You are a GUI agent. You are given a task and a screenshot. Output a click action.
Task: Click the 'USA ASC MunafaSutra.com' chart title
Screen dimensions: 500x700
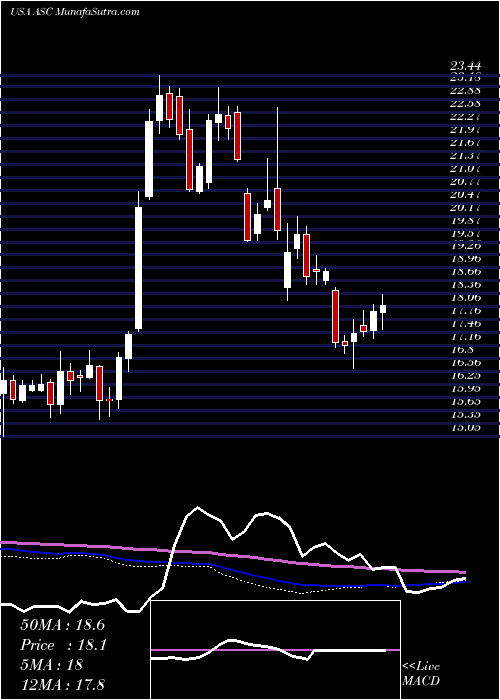click(75, 12)
